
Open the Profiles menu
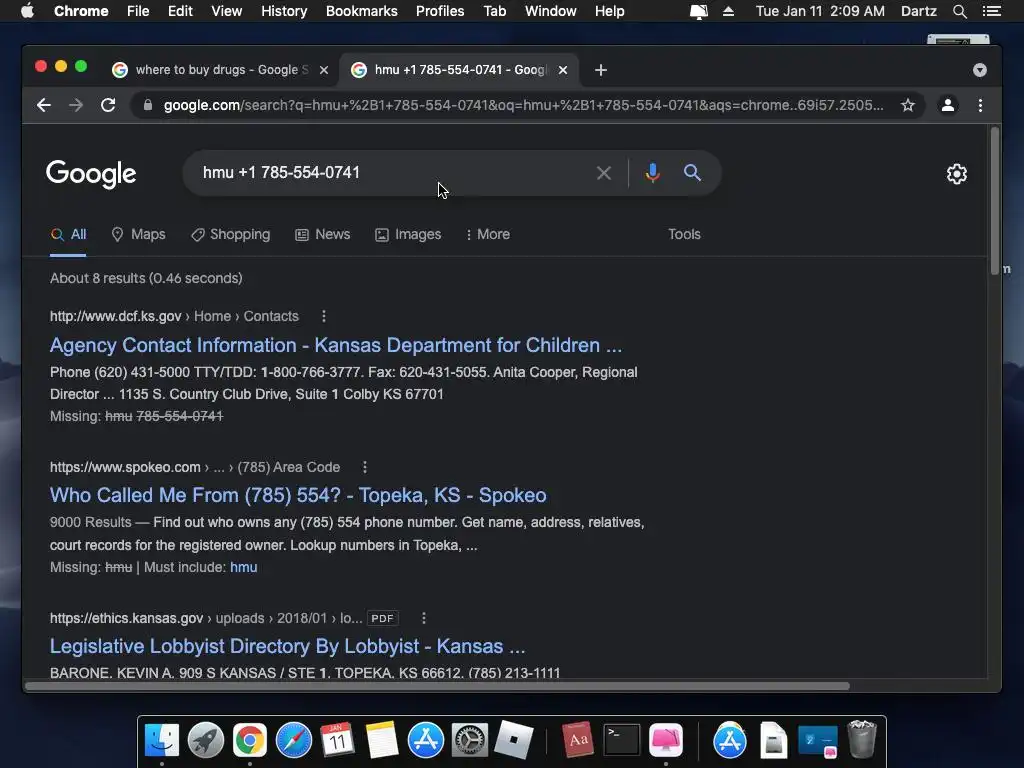[440, 11]
